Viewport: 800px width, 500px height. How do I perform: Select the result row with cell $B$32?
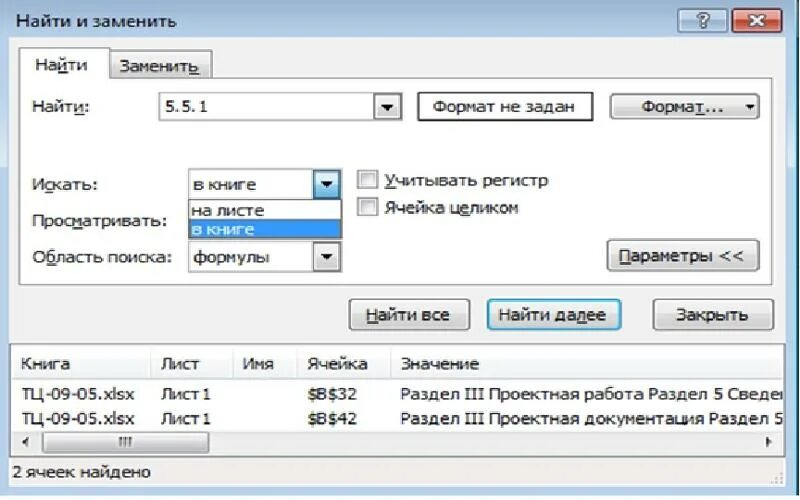(397, 394)
